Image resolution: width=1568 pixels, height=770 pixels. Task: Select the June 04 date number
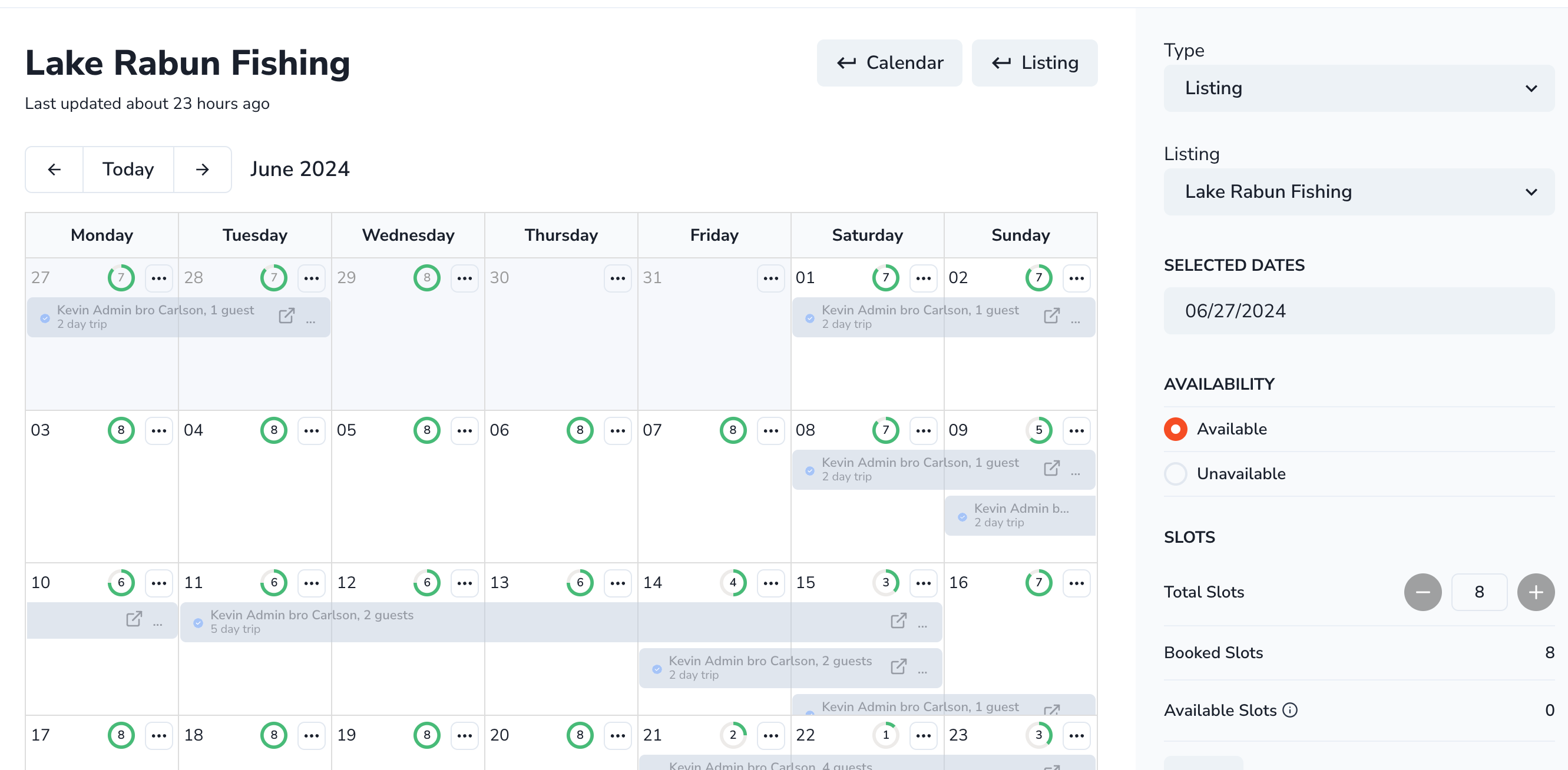[x=194, y=430]
